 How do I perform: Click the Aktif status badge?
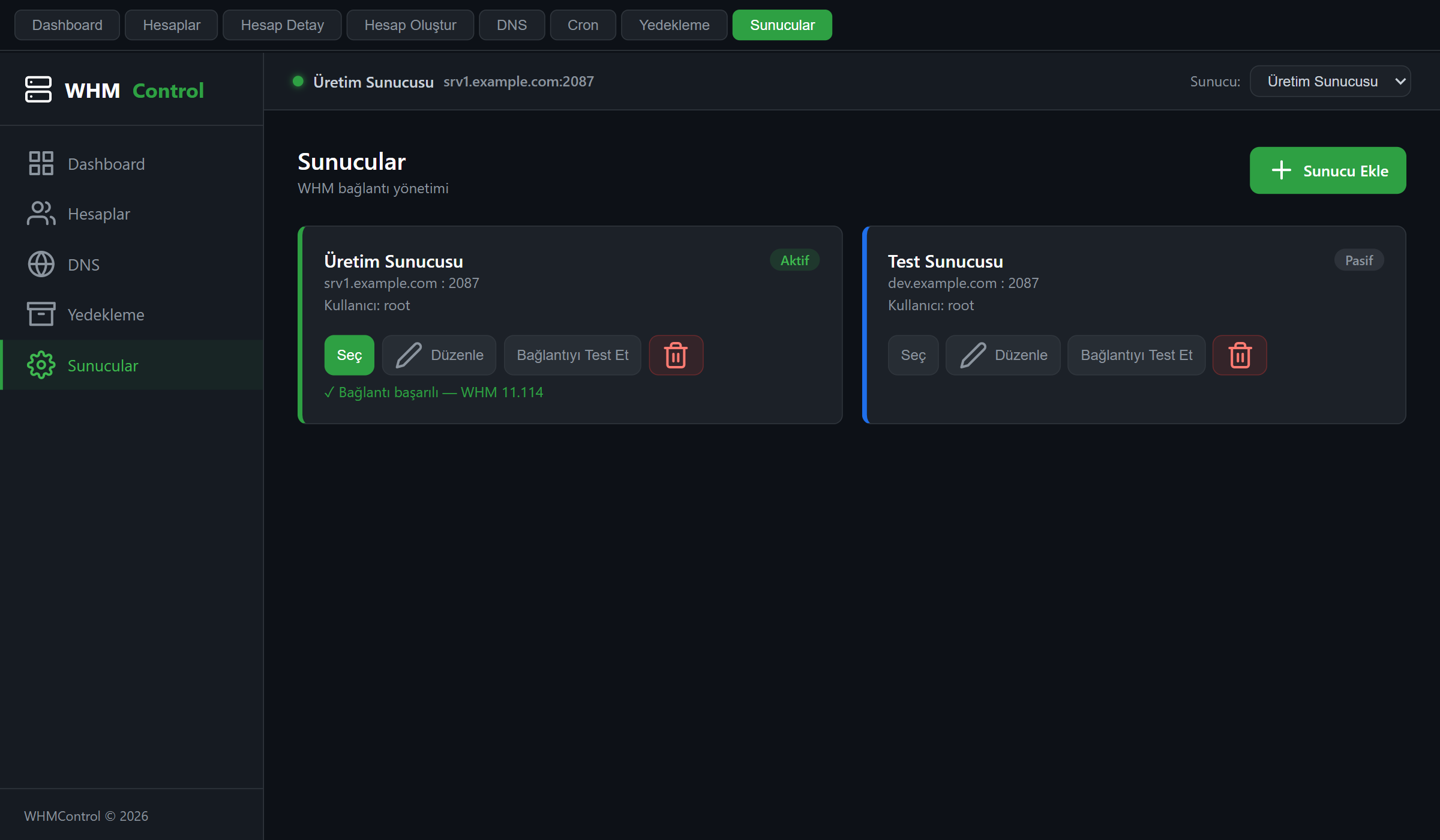click(x=794, y=260)
